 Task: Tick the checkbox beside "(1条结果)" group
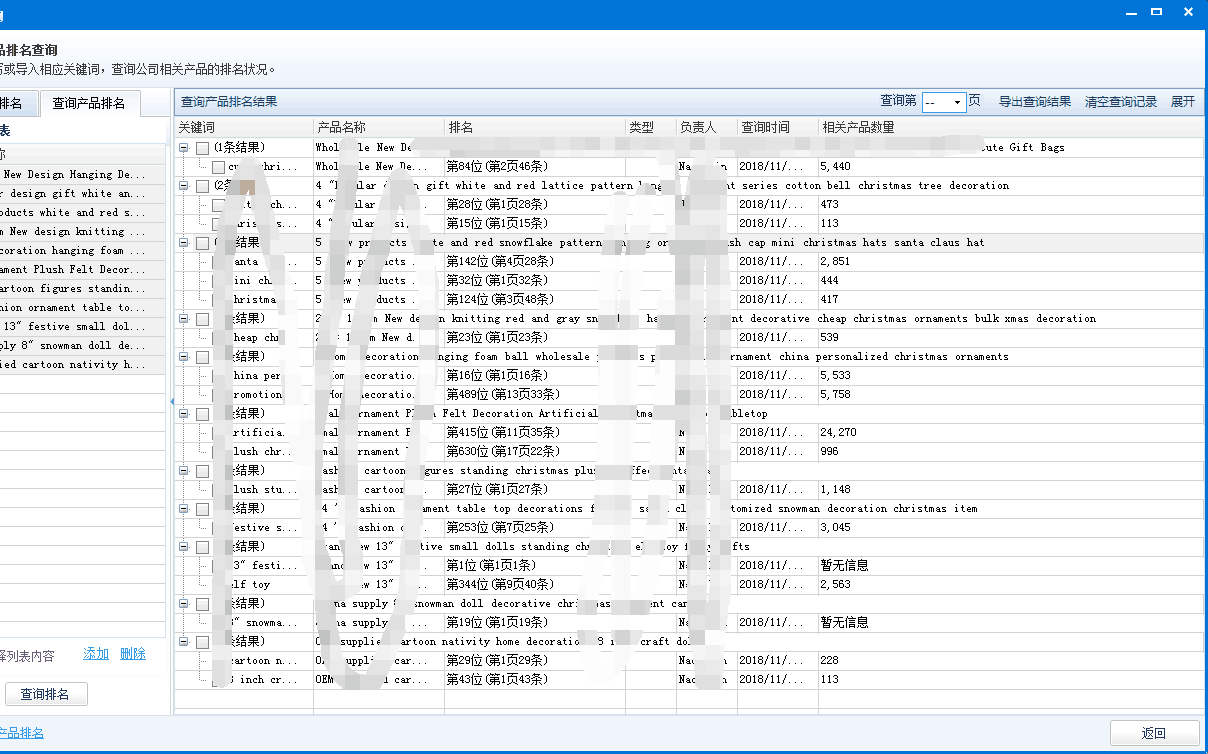coord(203,148)
